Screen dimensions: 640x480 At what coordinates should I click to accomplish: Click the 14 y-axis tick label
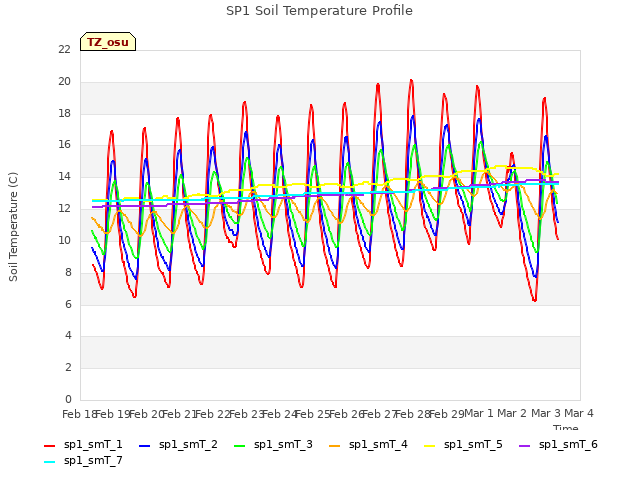64,177
